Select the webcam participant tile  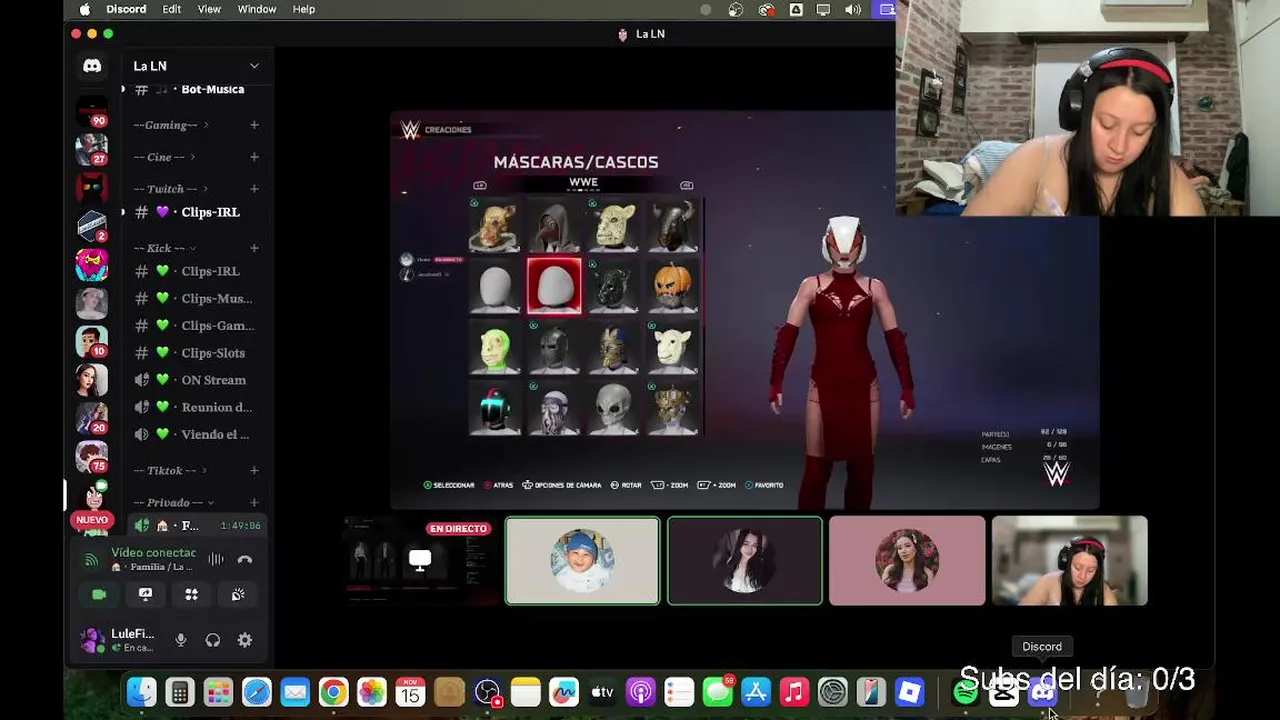click(x=1070, y=561)
